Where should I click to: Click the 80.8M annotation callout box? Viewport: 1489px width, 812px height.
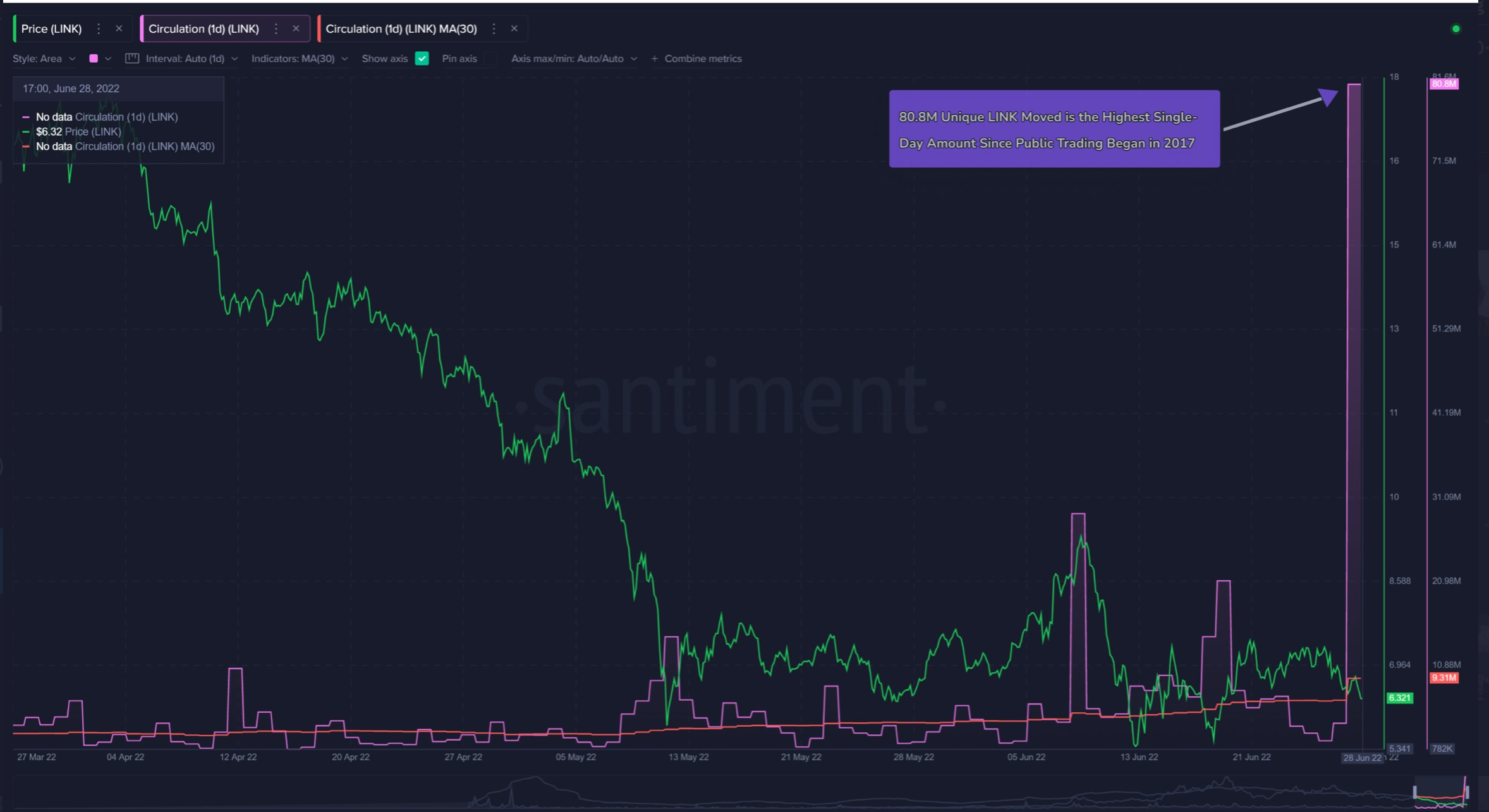pyautogui.click(x=1053, y=128)
